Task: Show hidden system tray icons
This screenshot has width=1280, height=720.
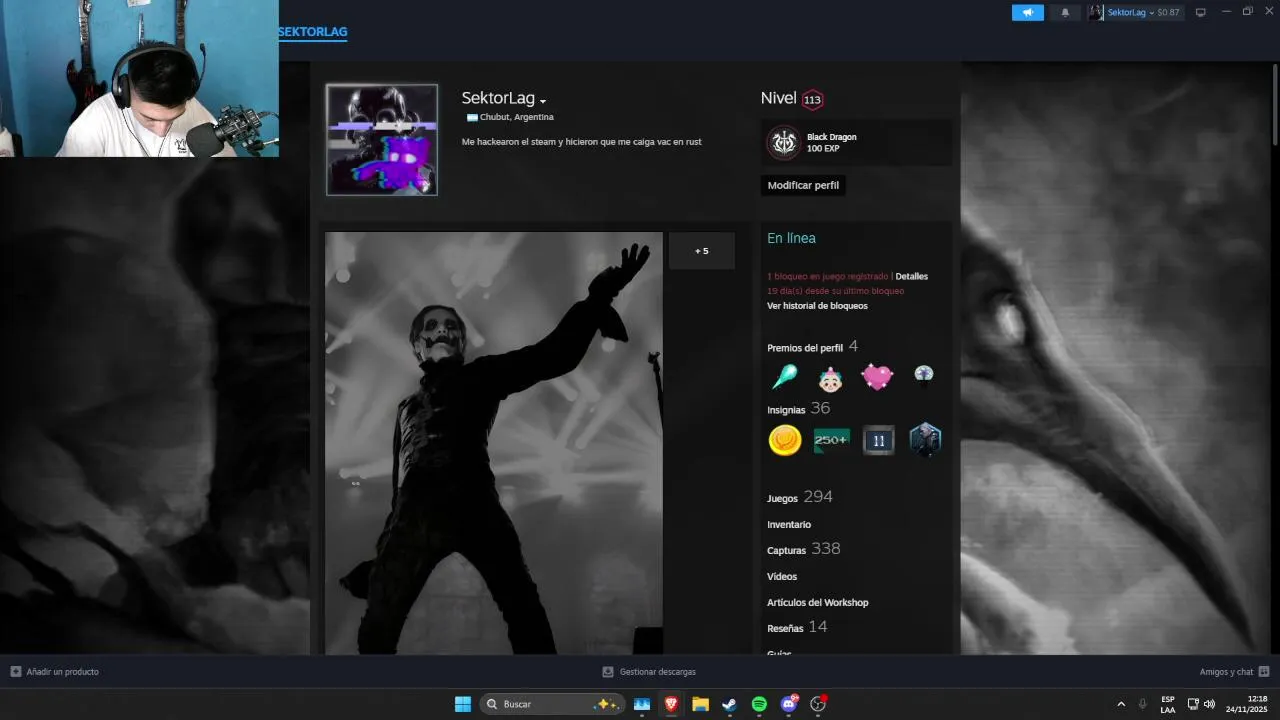Action: (x=1120, y=704)
